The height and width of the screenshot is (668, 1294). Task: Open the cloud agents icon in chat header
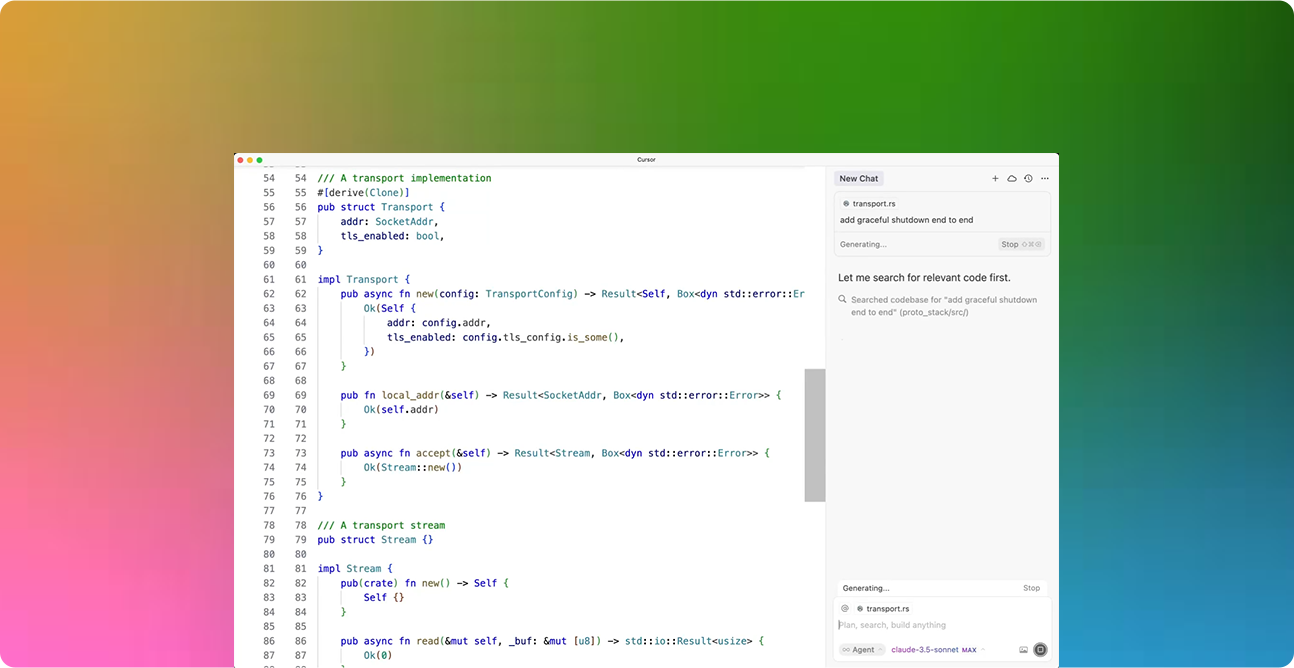(1012, 179)
